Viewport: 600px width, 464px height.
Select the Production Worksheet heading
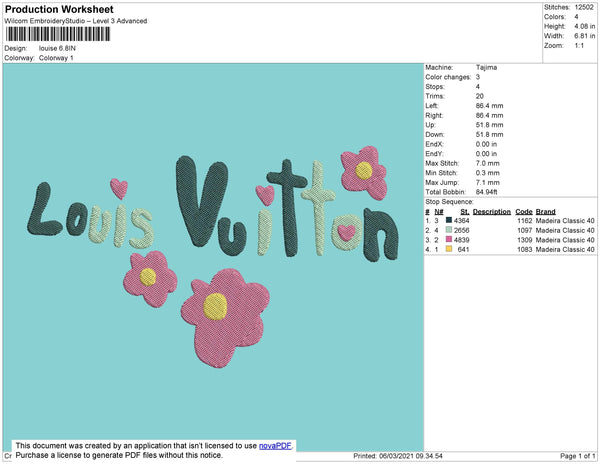coord(59,9)
